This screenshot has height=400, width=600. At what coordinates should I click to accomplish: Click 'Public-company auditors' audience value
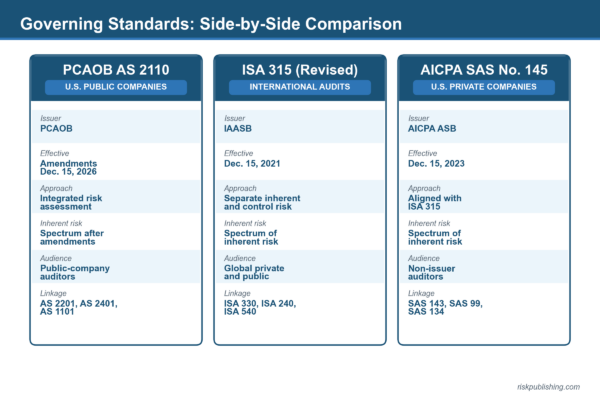pos(75,272)
